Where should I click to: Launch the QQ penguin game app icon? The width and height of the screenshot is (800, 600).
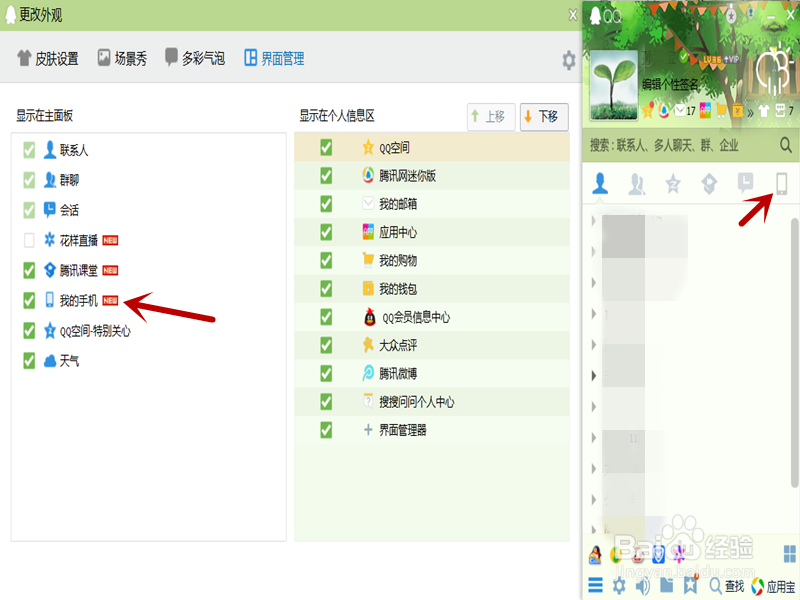click(595, 555)
